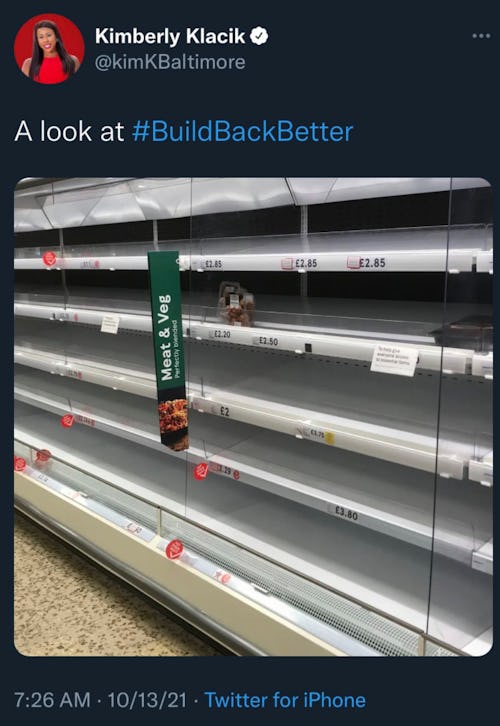The image size is (500, 726).
Task: Click the green Meat & Veg hanging sign
Action: click(168, 350)
